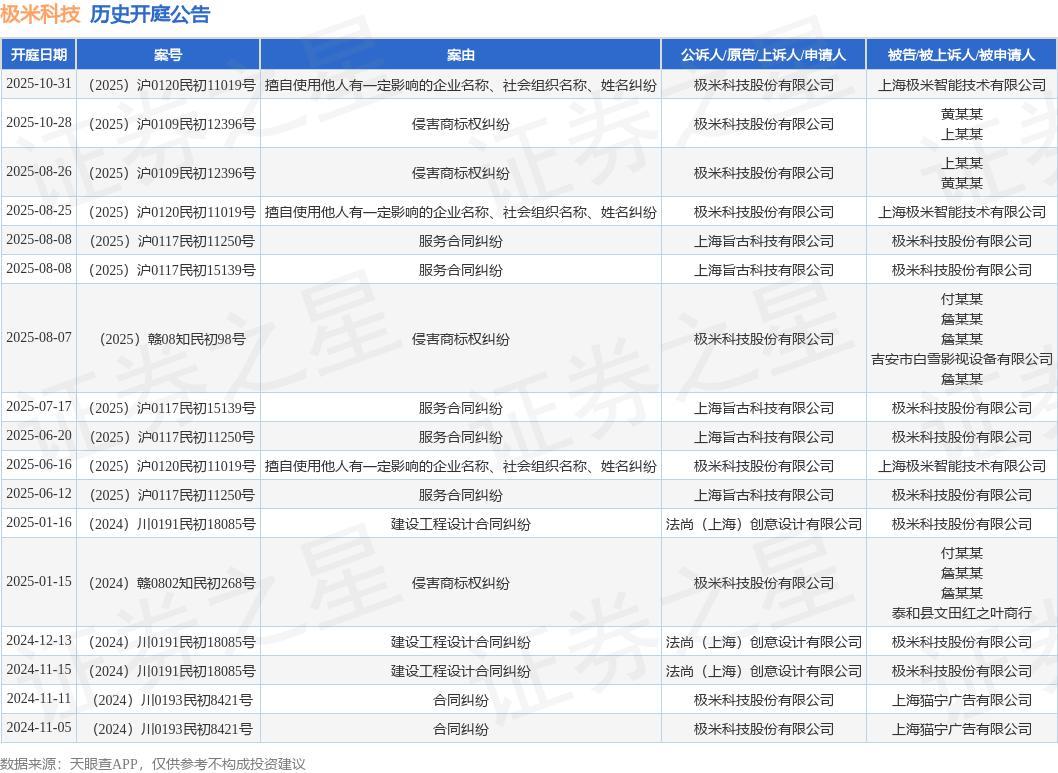
Task: Select the 公诉人/原告/上诉人/申请人 column header
Action: (x=763, y=55)
